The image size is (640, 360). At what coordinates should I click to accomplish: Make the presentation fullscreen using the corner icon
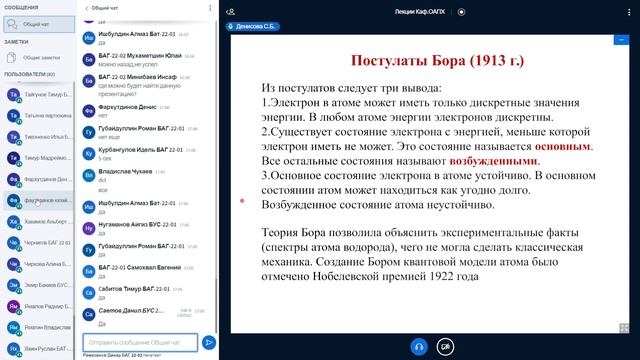pos(624,327)
